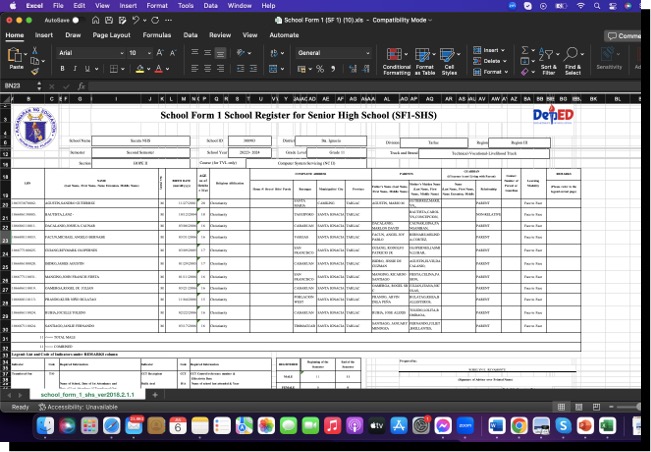Switch to Page Layout view icon in status bar
This screenshot has height=452, width=651.
pos(579,407)
